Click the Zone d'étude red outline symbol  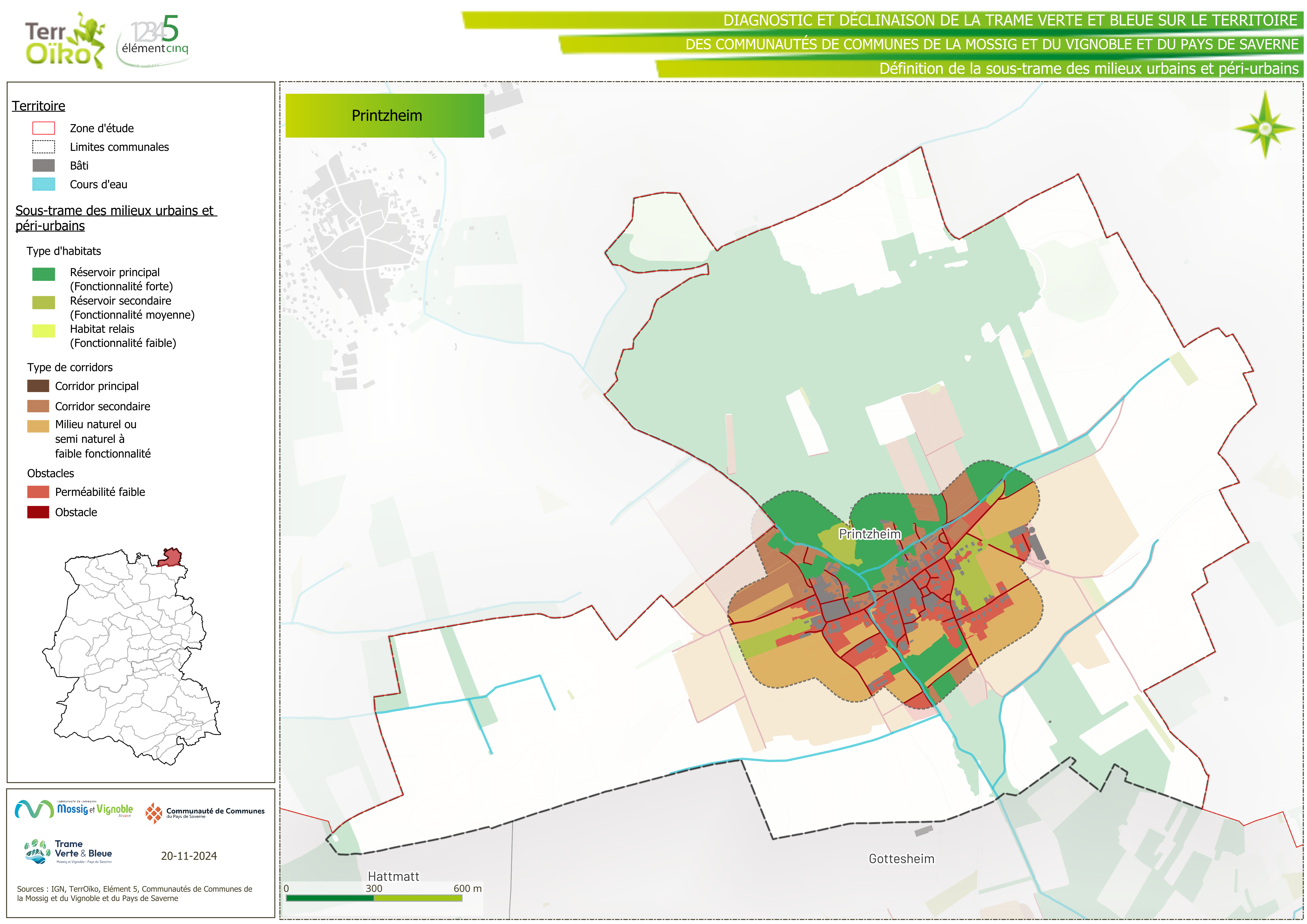click(x=43, y=128)
